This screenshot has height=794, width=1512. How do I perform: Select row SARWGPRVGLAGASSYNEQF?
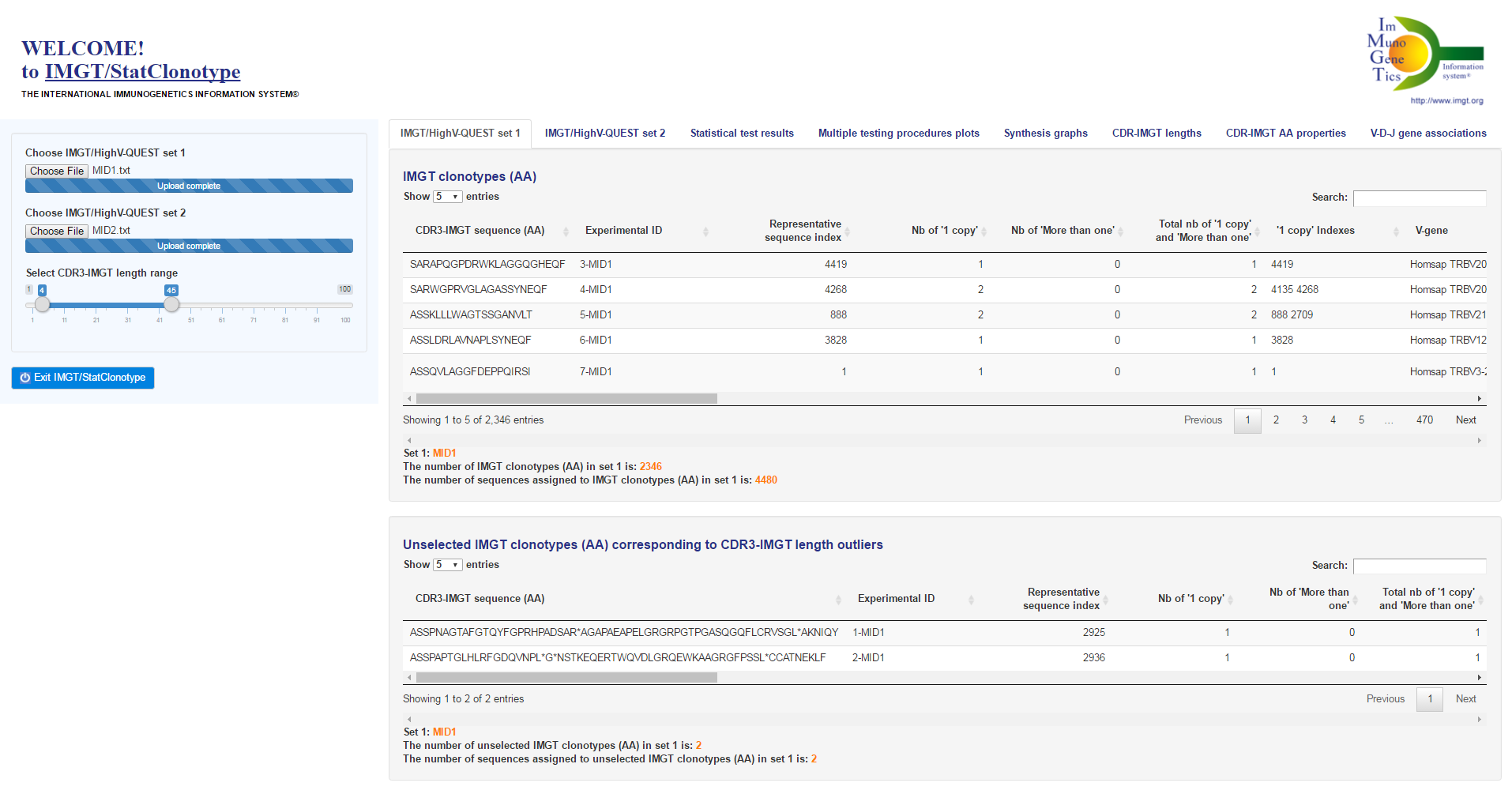945,290
